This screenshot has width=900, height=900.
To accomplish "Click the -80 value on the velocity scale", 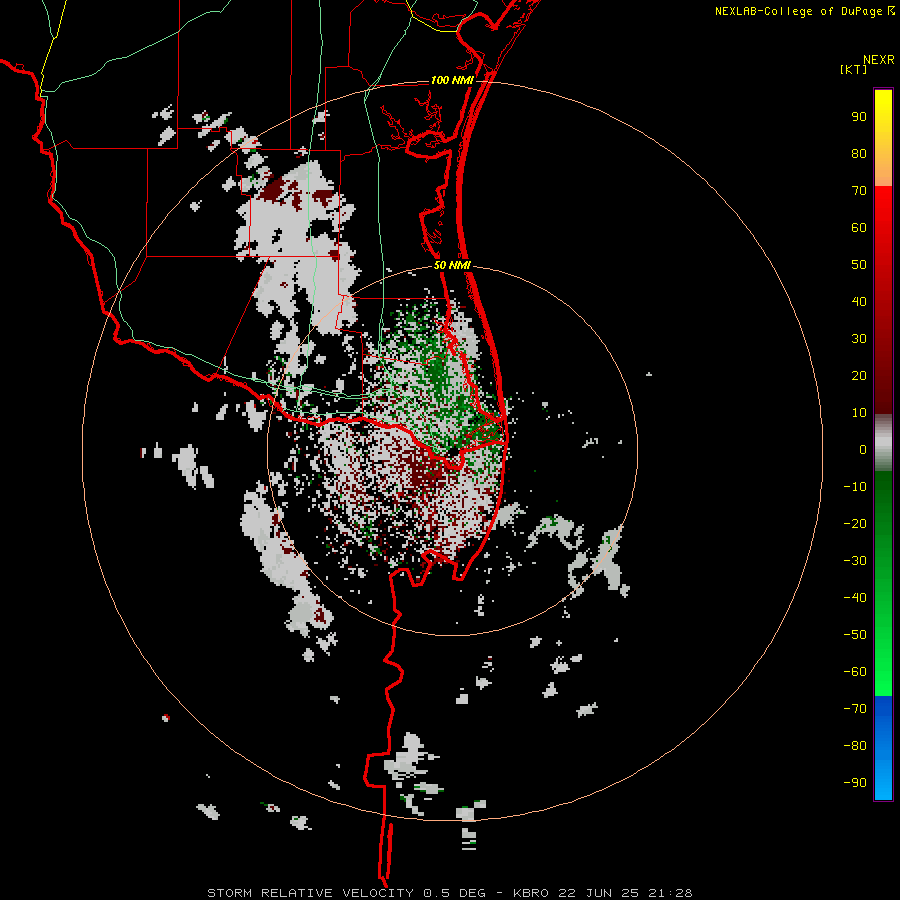I will tap(855, 746).
